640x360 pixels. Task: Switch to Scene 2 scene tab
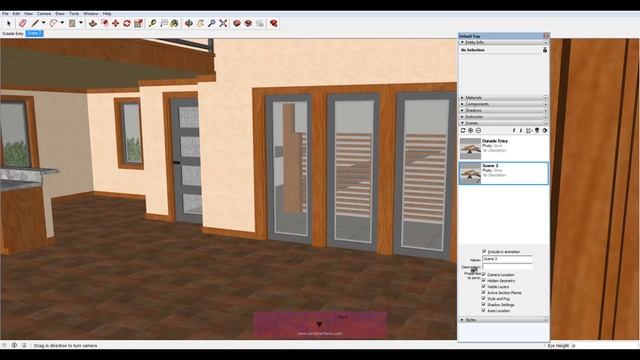pyautogui.click(x=34, y=33)
